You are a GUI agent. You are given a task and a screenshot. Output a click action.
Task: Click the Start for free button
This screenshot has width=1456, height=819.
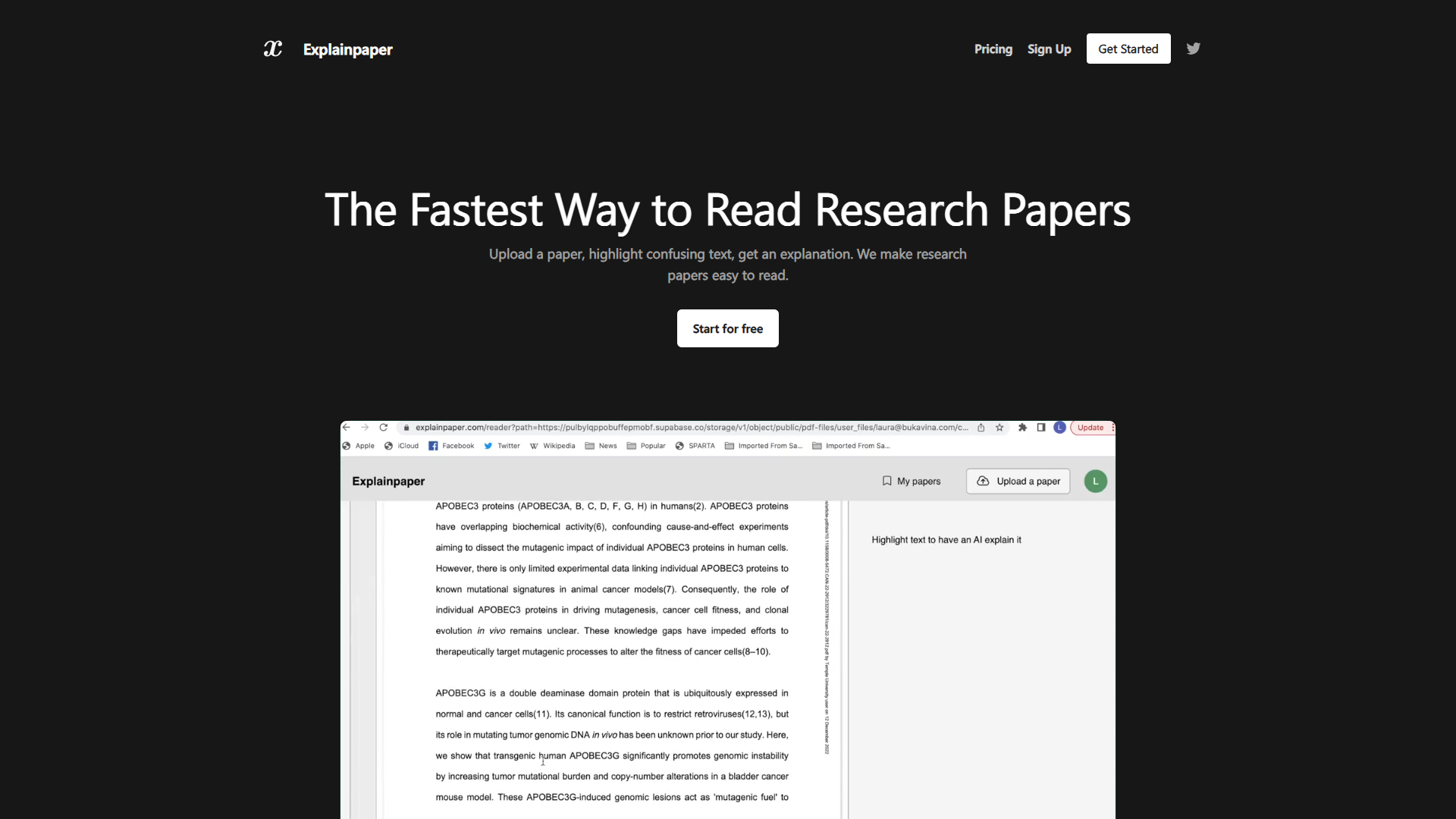click(727, 328)
